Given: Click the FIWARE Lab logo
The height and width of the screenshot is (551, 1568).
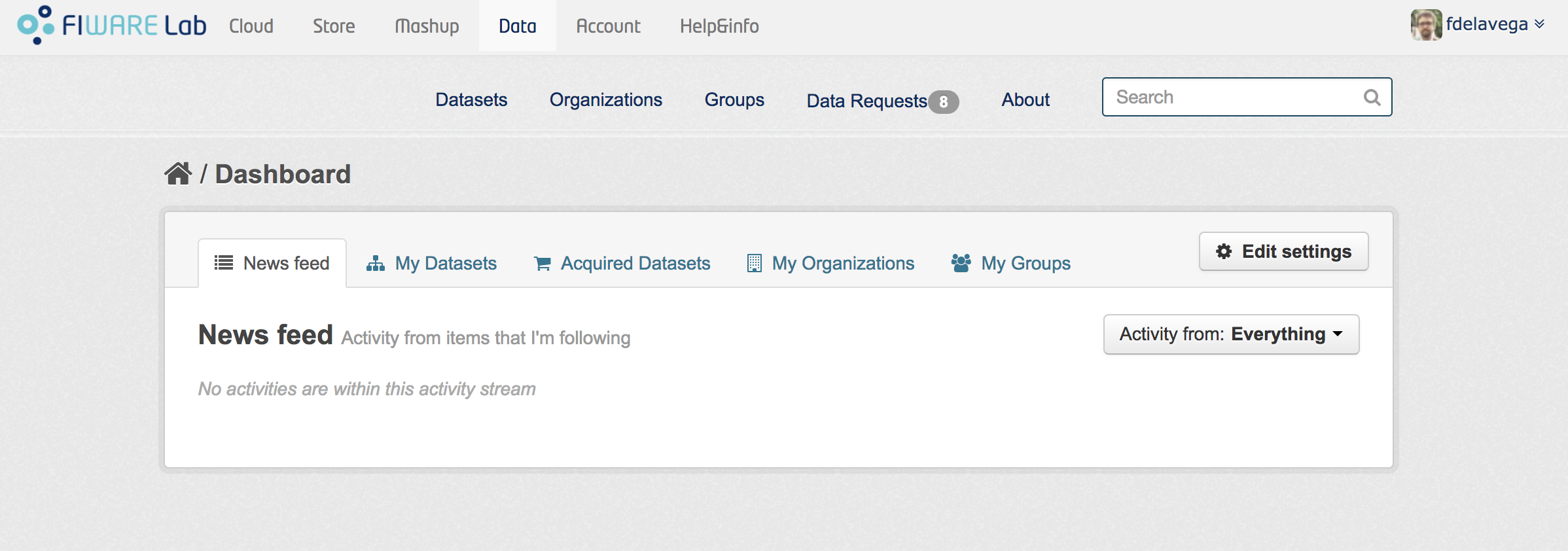Looking at the screenshot, I should click(x=112, y=26).
